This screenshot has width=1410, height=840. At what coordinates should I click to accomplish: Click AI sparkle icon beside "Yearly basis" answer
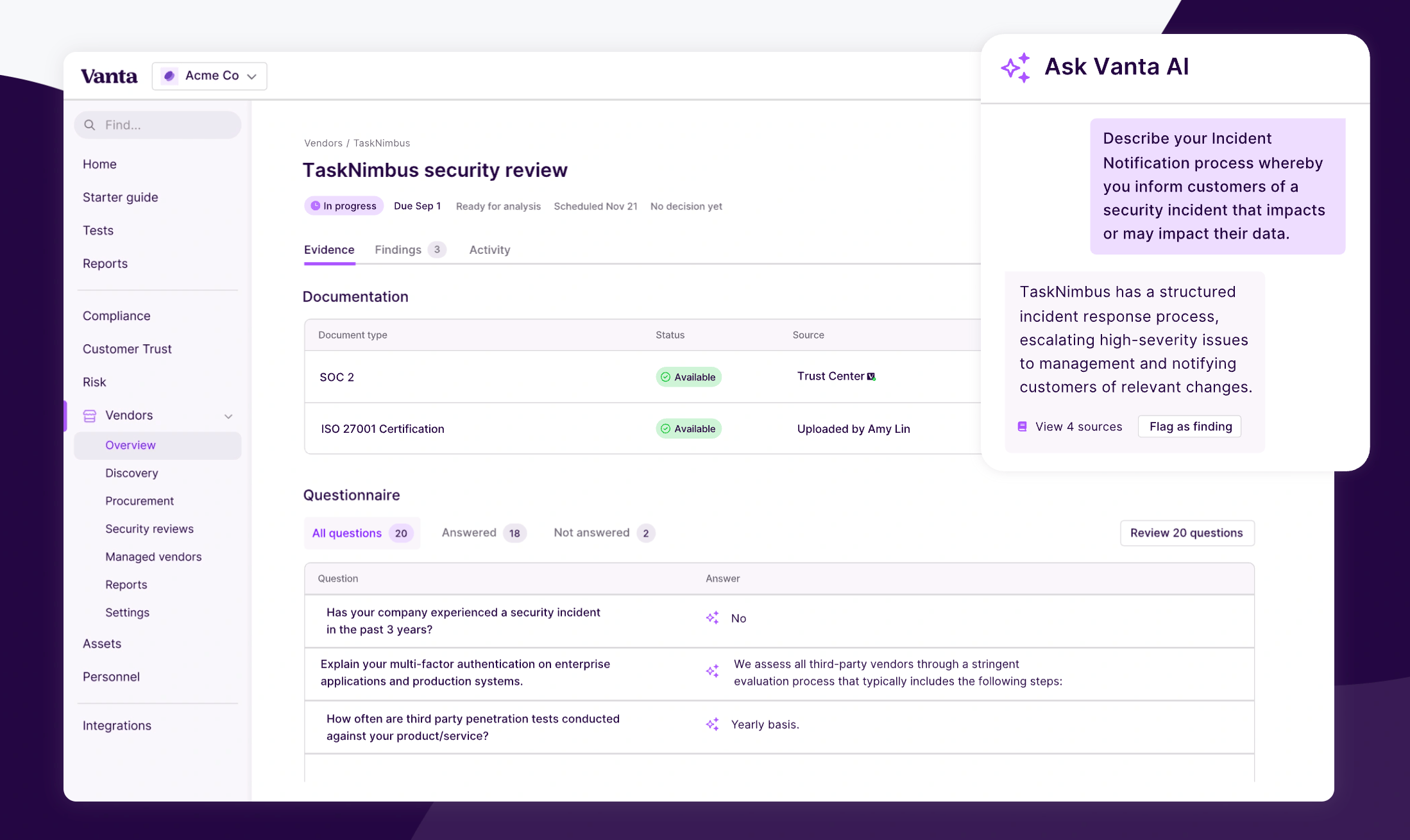point(712,724)
